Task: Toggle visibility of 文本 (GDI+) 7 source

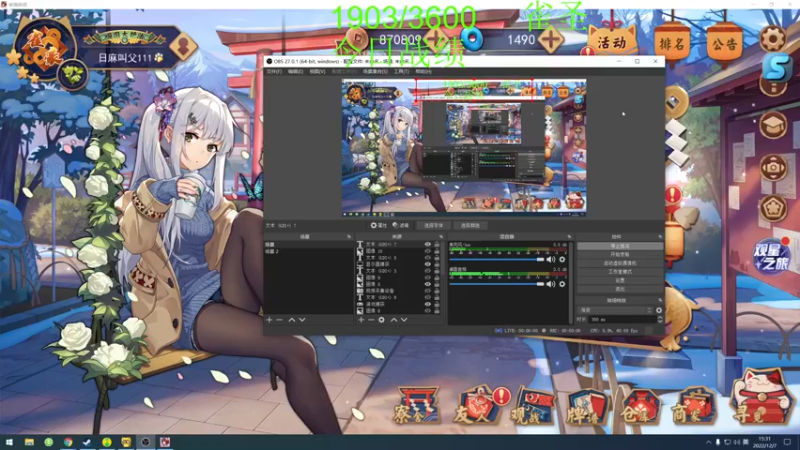Action: pyautogui.click(x=428, y=244)
